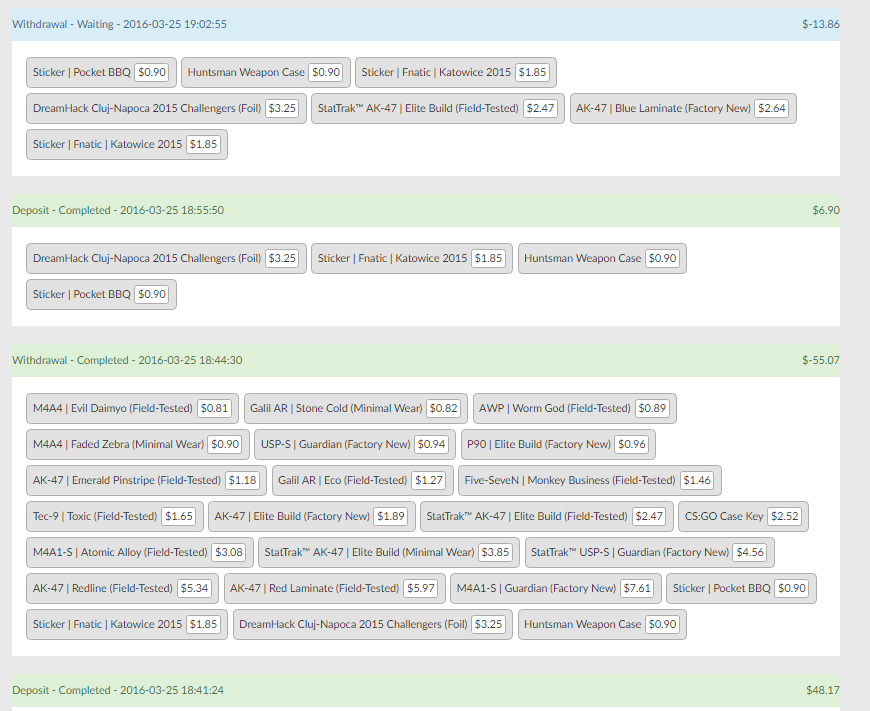The image size is (870, 711).
Task: Select AK-47 Redline (Field-Tested) item
Action: (122, 588)
